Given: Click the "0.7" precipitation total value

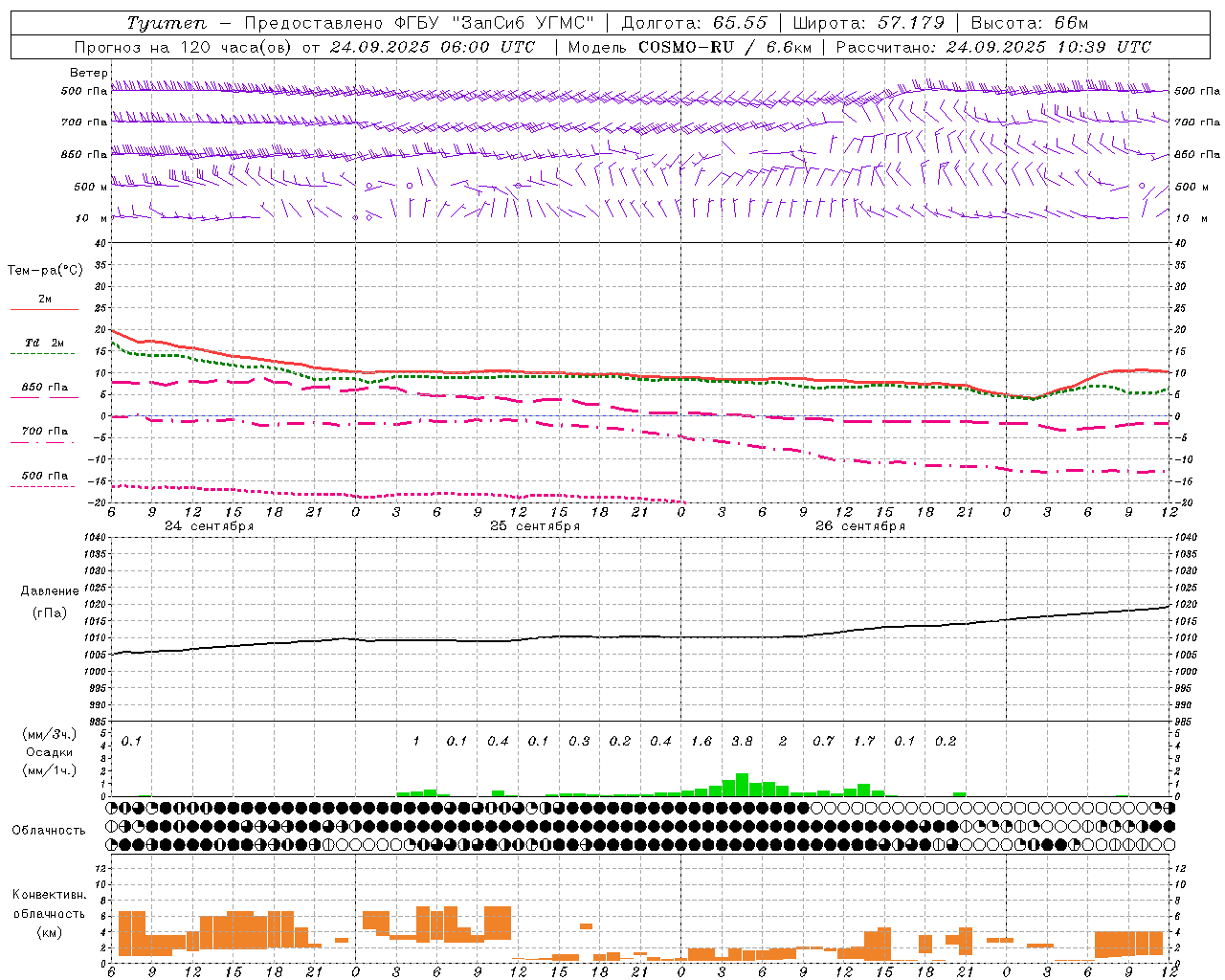Looking at the screenshot, I should (823, 741).
